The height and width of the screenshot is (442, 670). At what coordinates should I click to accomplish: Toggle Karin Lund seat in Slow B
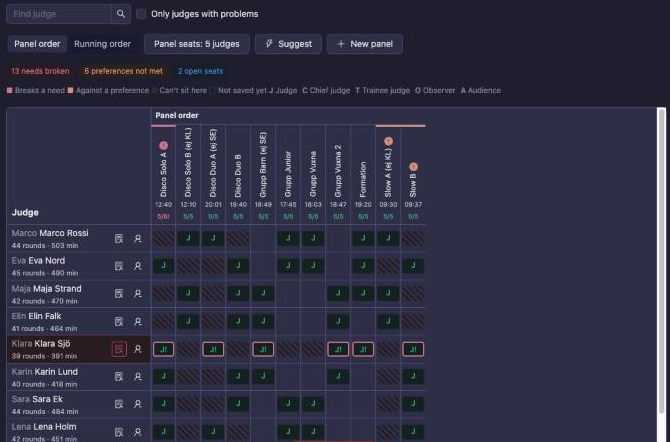click(x=413, y=377)
